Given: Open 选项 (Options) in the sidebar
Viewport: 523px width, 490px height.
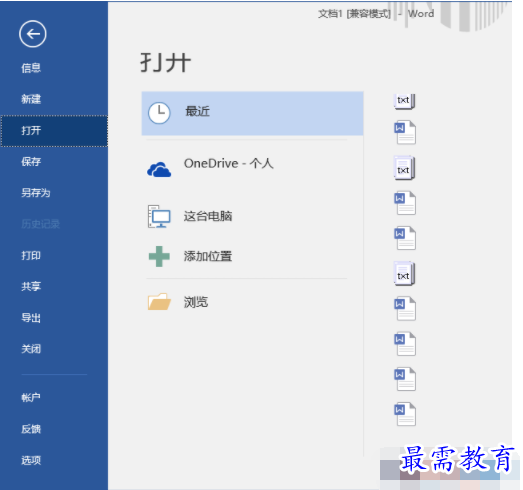Looking at the screenshot, I should (31, 460).
